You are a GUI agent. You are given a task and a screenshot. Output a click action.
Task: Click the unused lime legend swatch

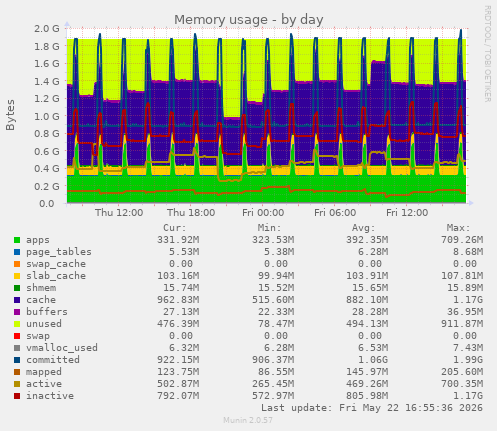(x=17, y=324)
